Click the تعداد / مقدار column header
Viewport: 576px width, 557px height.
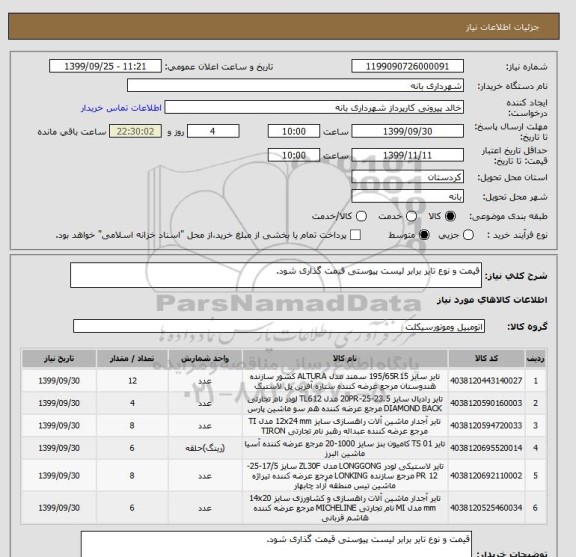click(x=132, y=359)
